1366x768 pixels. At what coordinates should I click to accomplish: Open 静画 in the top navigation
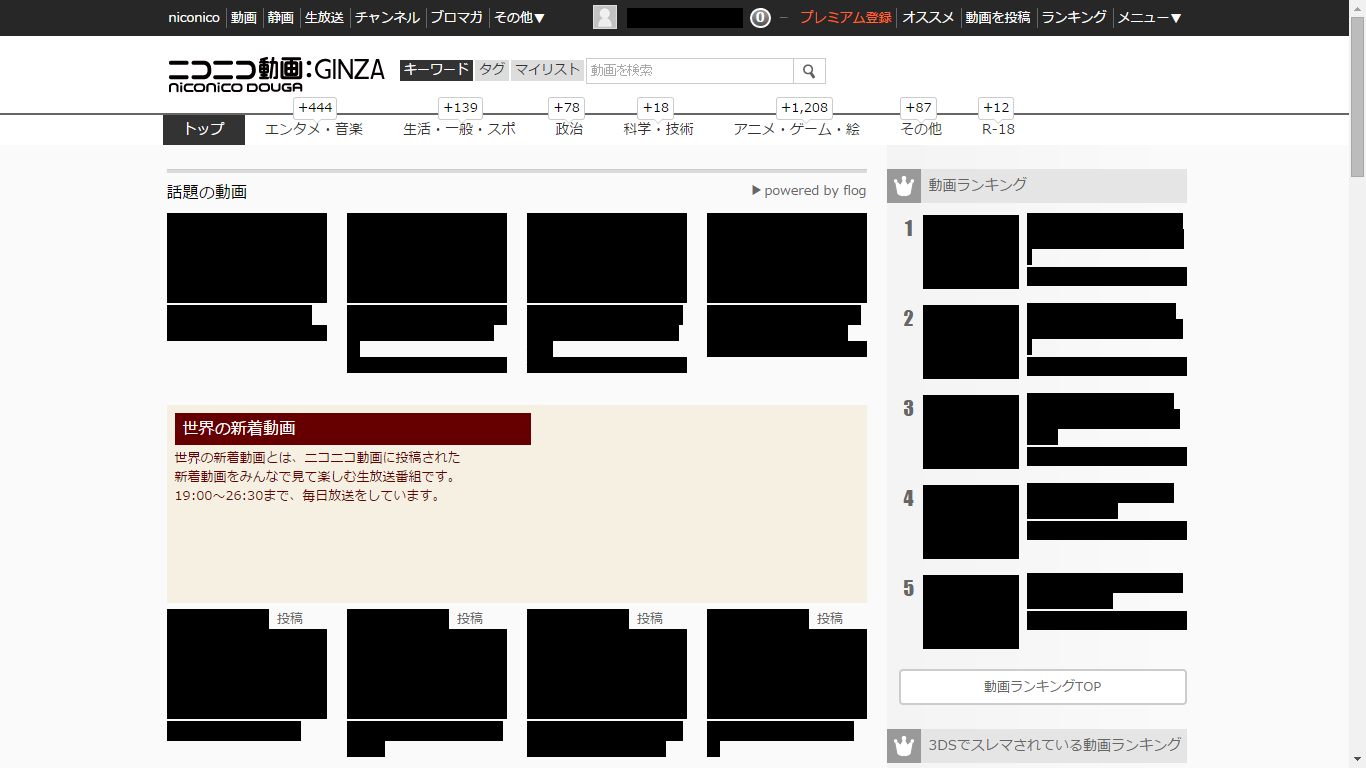281,18
